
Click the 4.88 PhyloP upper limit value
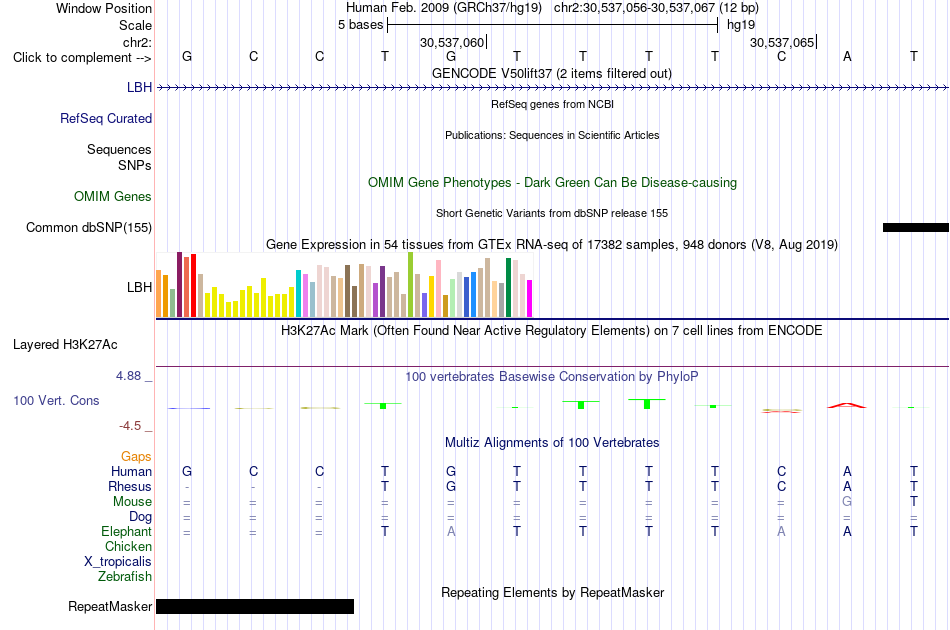[129, 376]
